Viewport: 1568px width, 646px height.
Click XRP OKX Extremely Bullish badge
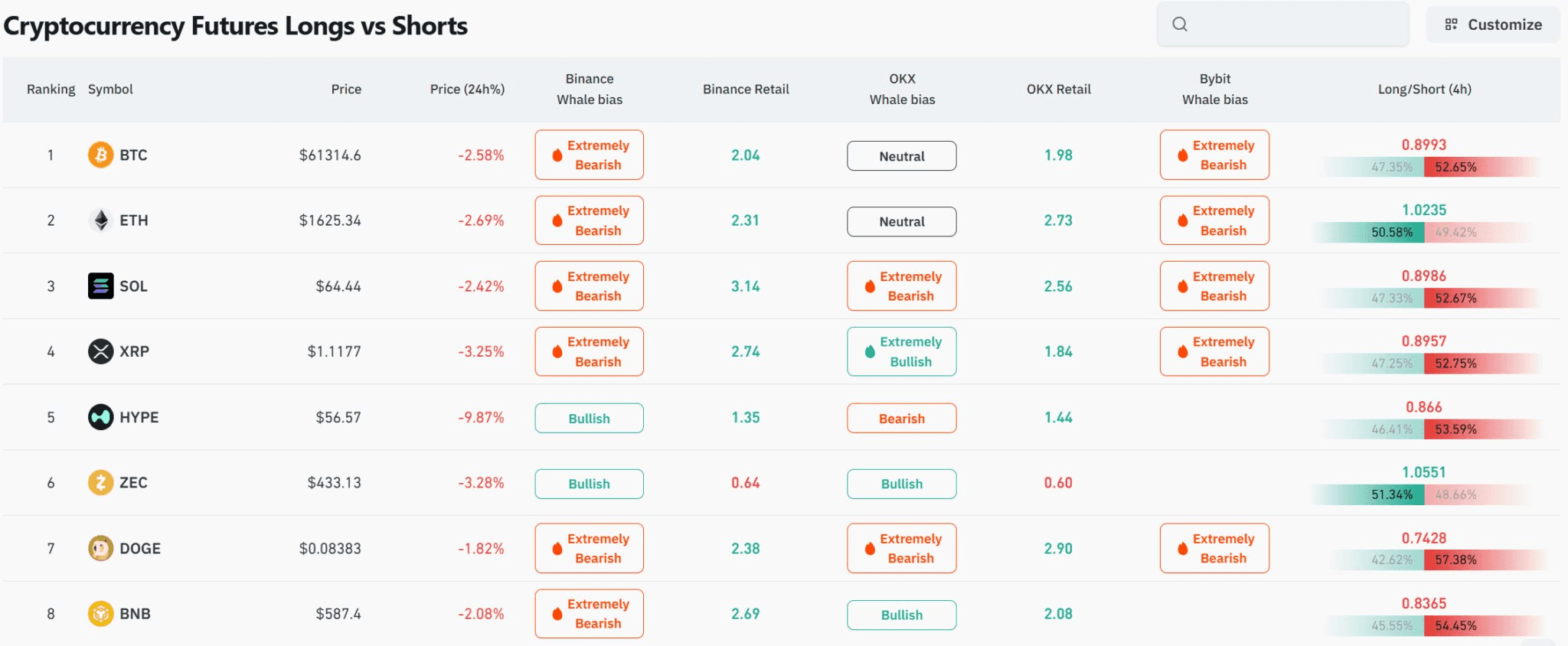pos(902,351)
